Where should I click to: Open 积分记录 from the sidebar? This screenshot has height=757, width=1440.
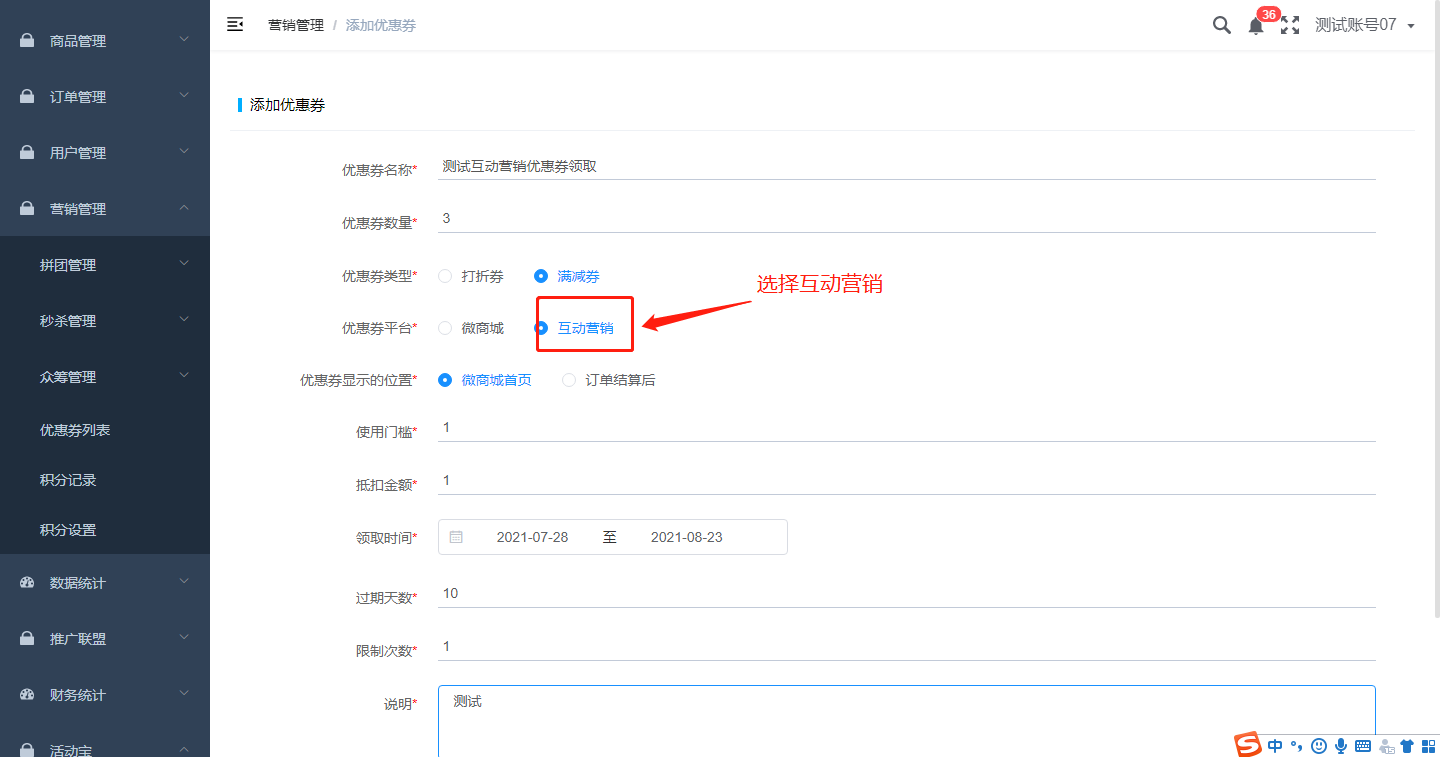(68, 480)
